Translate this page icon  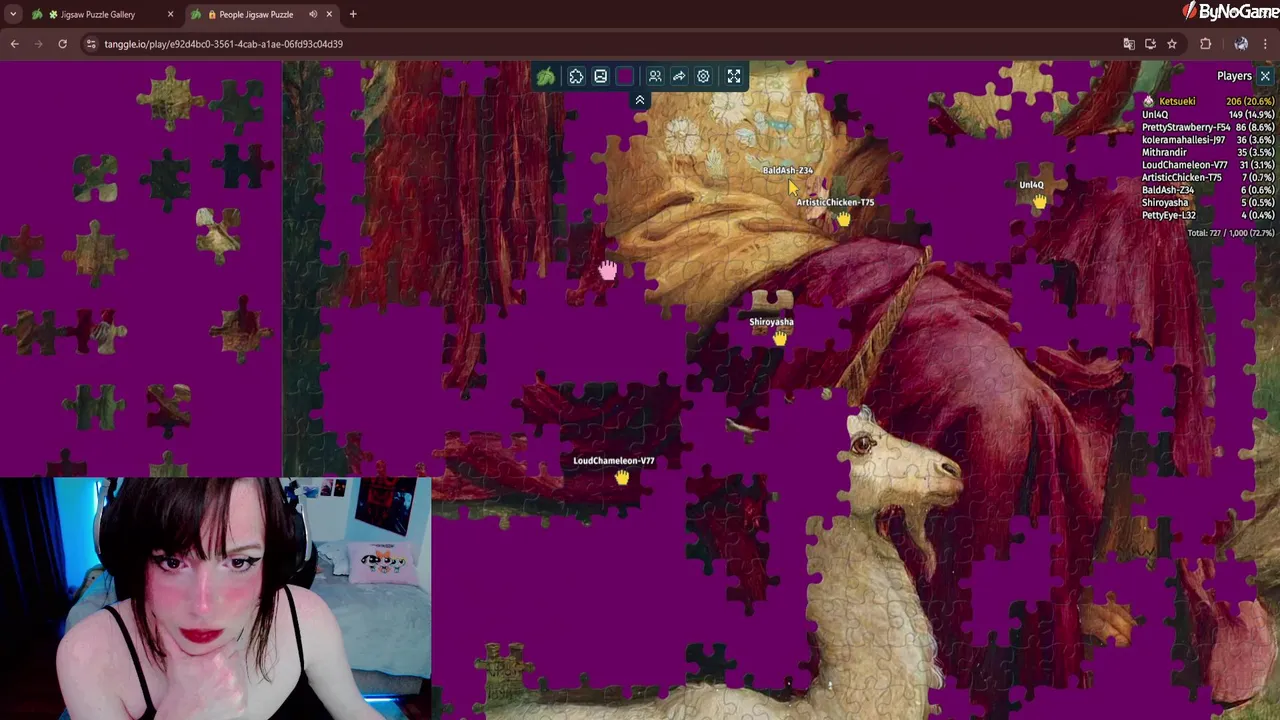coord(1129,44)
